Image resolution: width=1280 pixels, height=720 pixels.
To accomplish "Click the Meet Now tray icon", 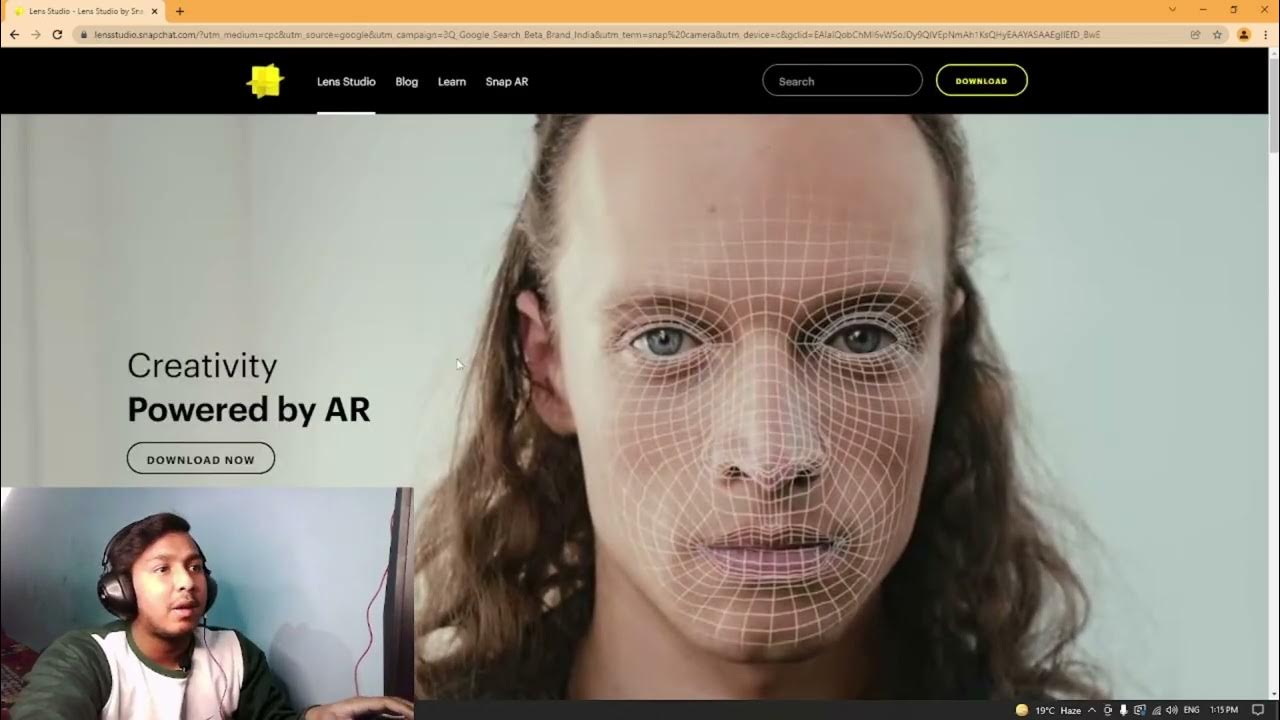I will (1108, 710).
